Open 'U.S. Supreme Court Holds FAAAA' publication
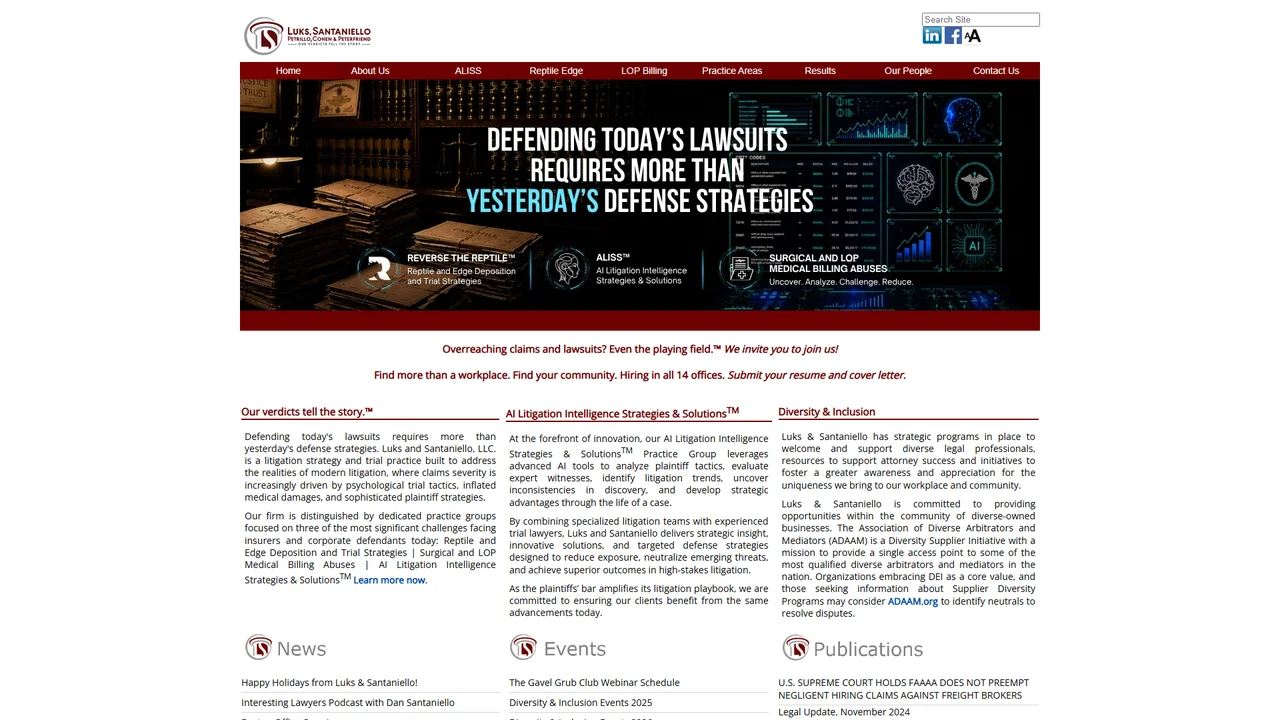This screenshot has height=720, width=1280. click(904, 688)
